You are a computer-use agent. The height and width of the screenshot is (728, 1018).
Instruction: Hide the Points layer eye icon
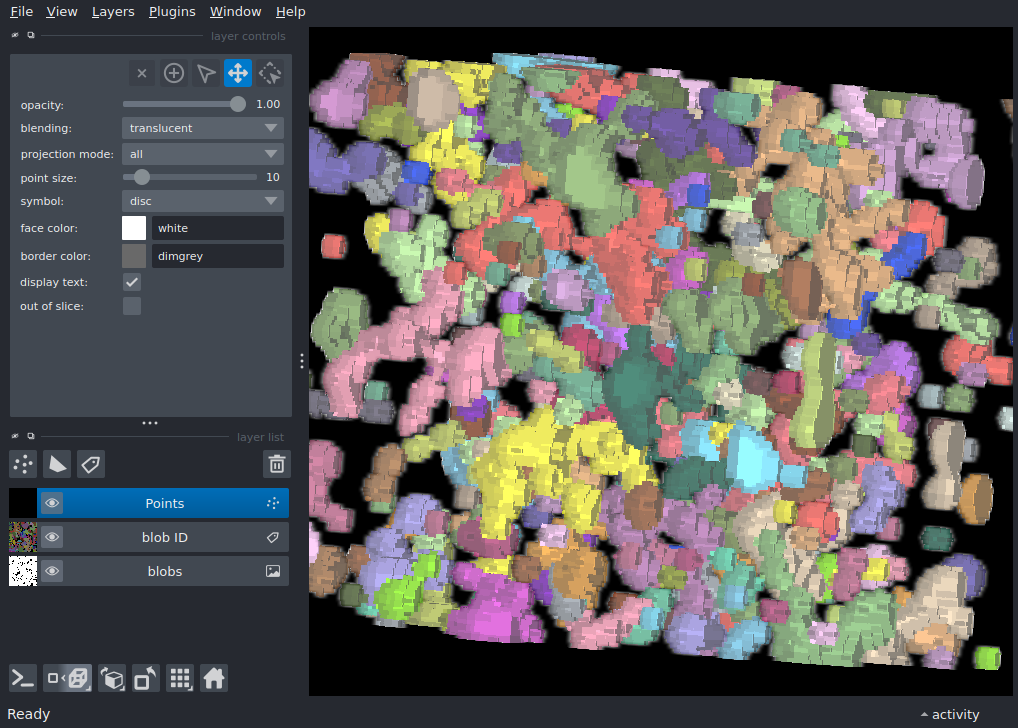[52, 503]
